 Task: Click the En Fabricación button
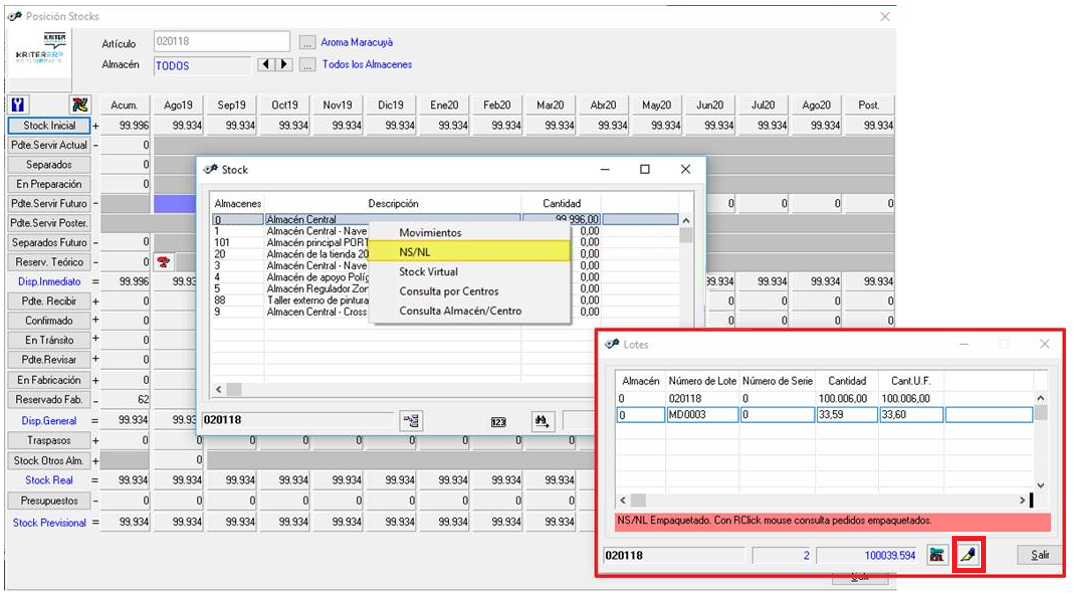pos(49,380)
